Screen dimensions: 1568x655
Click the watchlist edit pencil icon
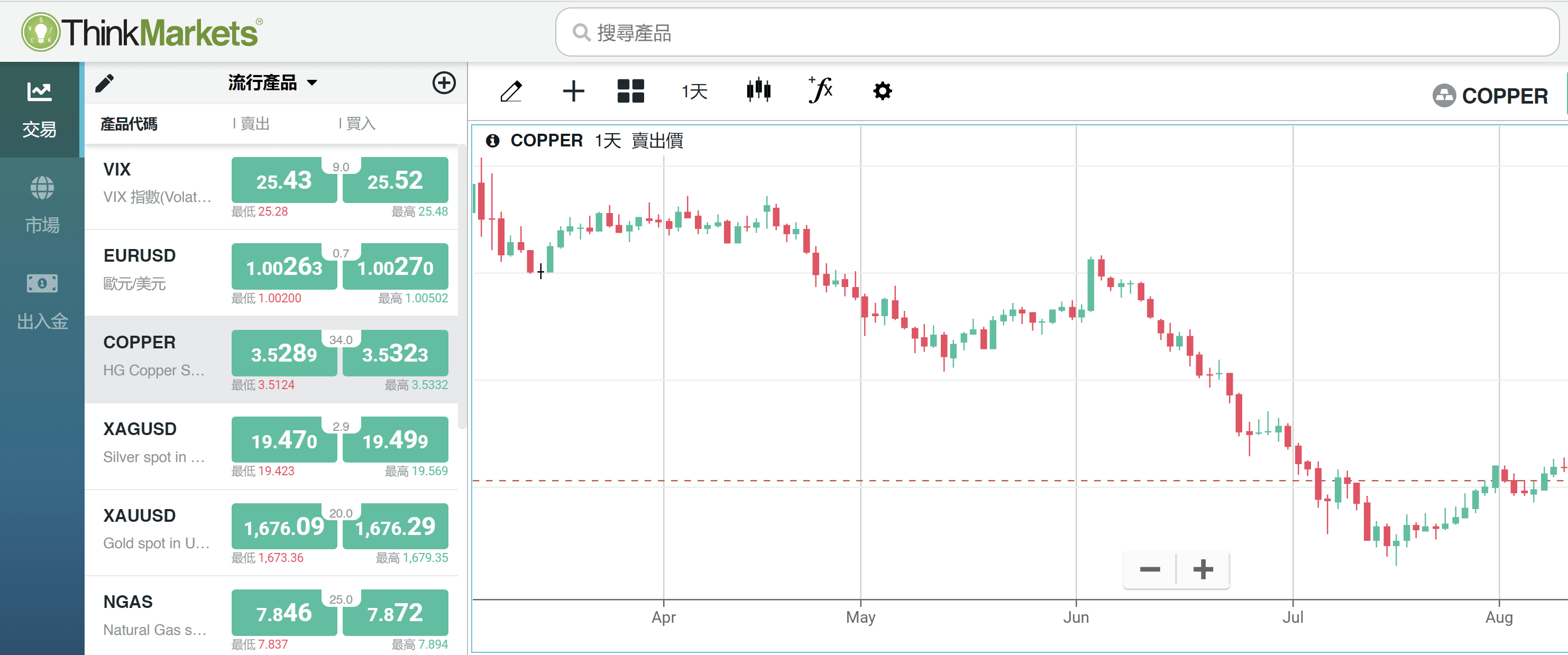click(x=104, y=83)
